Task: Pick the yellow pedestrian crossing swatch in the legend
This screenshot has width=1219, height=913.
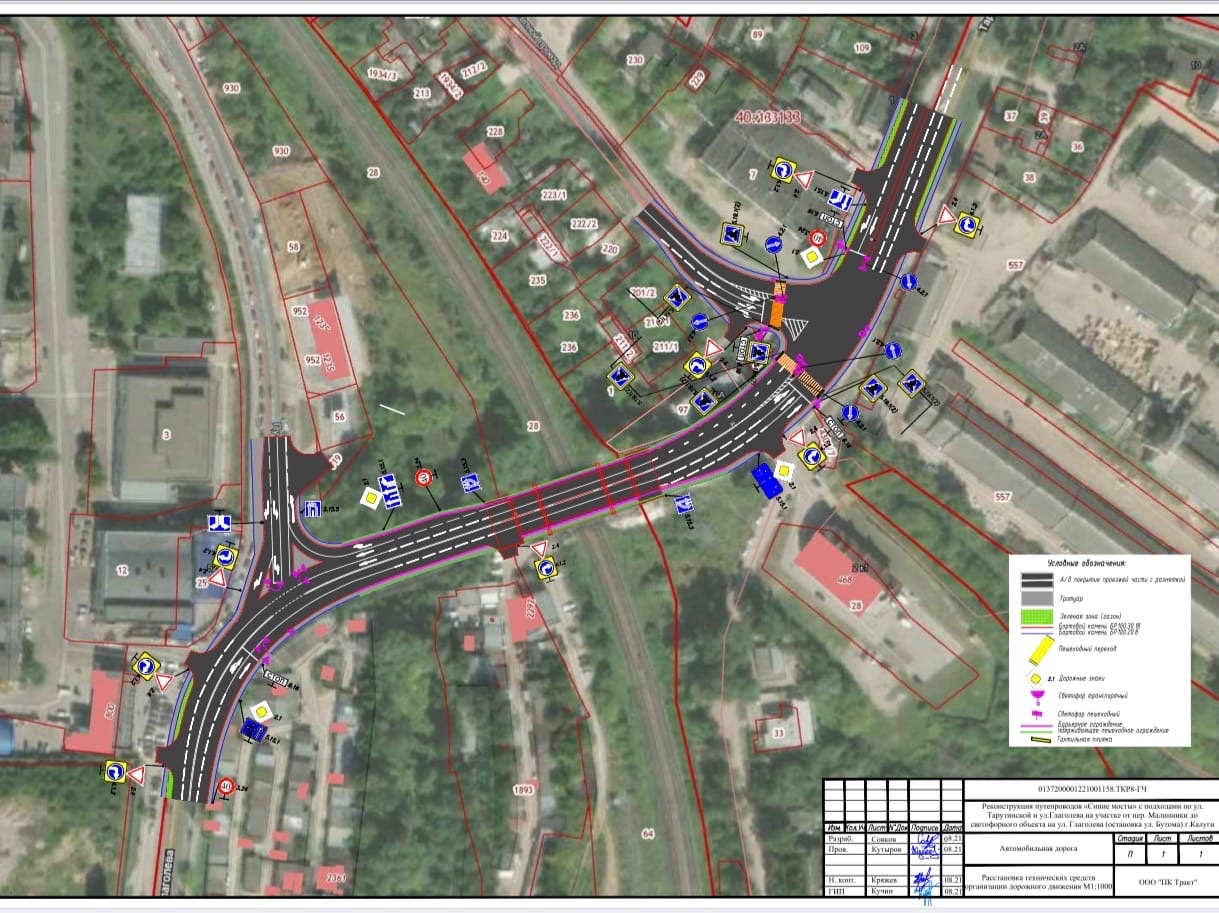Action: click(x=1042, y=650)
